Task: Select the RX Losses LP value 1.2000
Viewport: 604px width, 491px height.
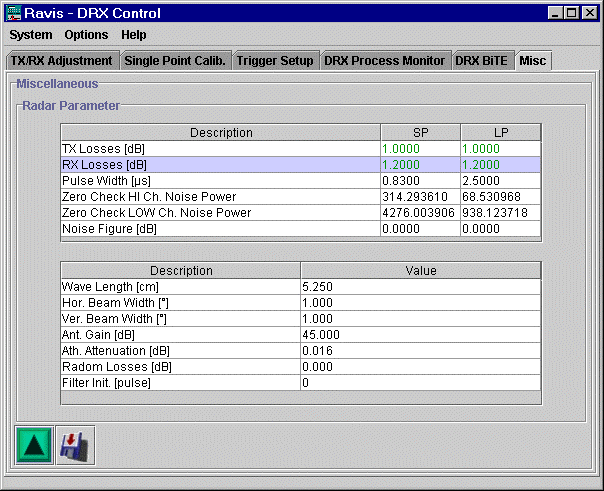Action: pos(501,165)
